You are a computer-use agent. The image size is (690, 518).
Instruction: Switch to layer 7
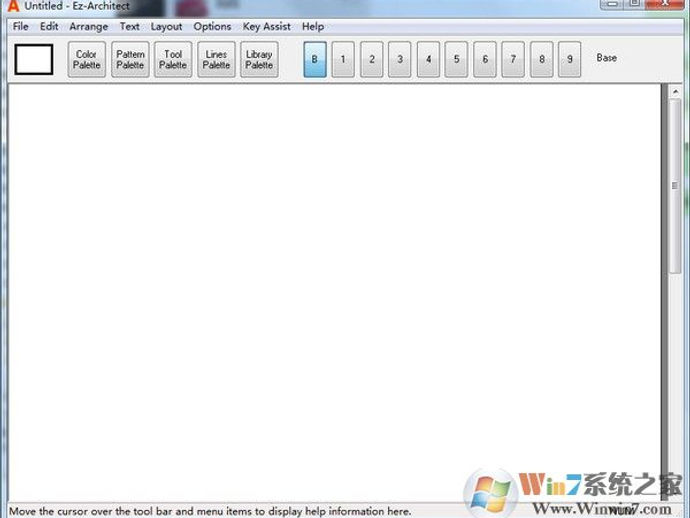pyautogui.click(x=513, y=59)
